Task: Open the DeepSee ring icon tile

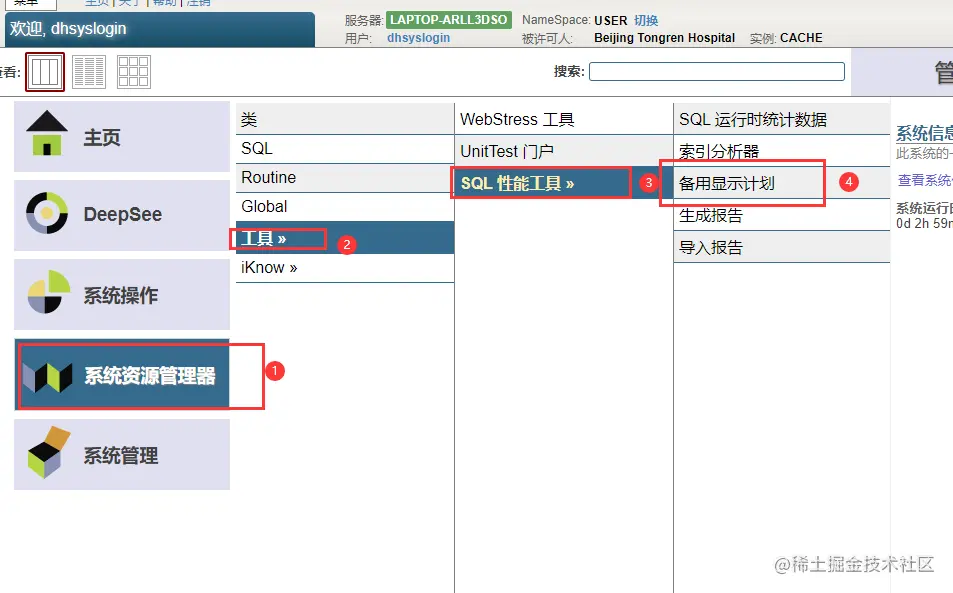Action: 122,215
